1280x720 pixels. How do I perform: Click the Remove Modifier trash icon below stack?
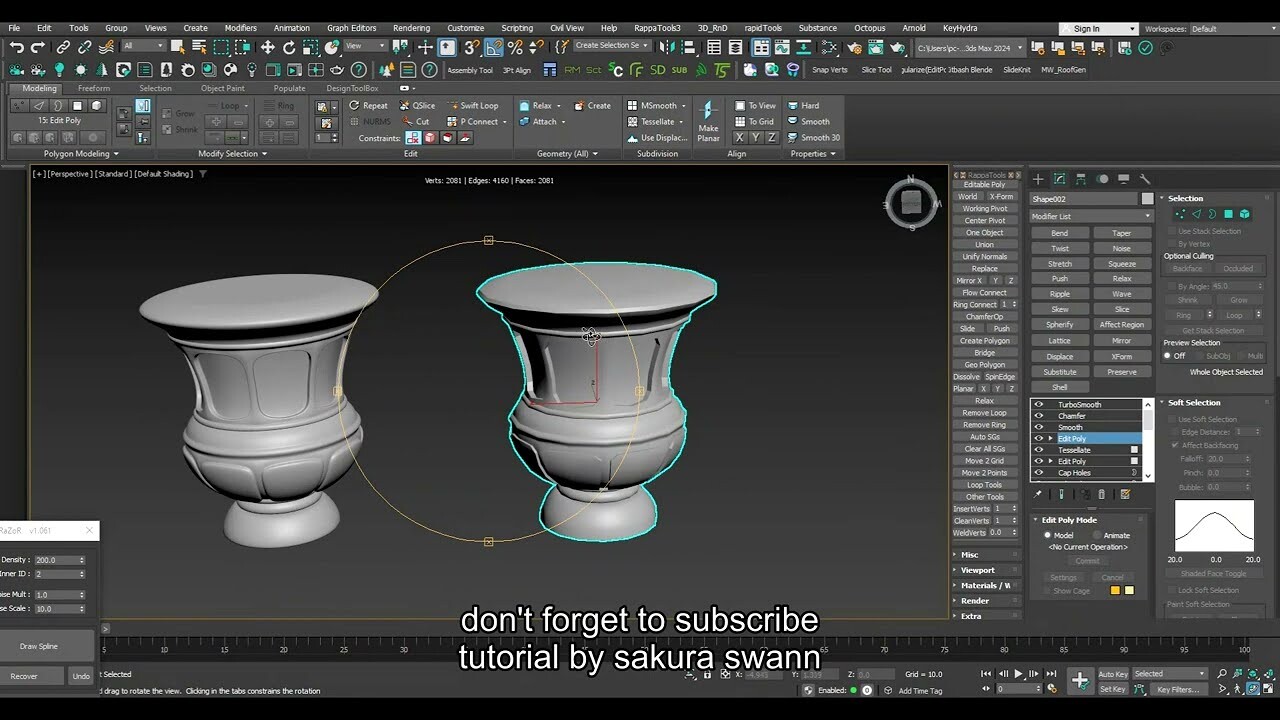(x=1104, y=492)
